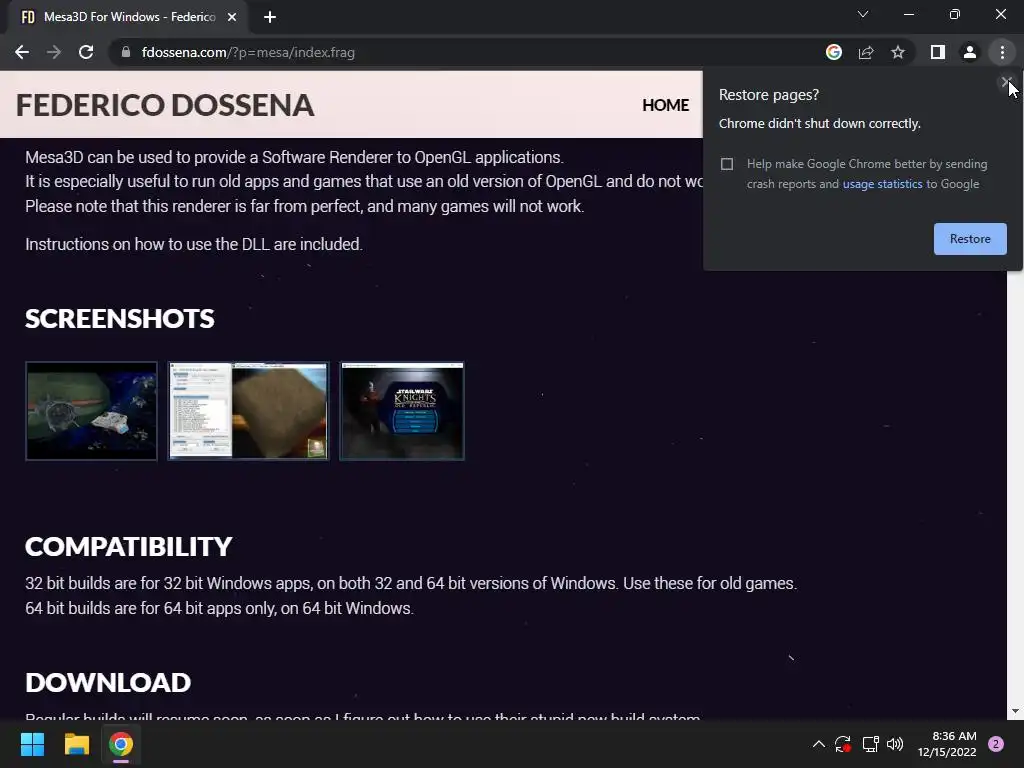Enable sending crash reports checkbox
The width and height of the screenshot is (1024, 768).
(x=727, y=164)
